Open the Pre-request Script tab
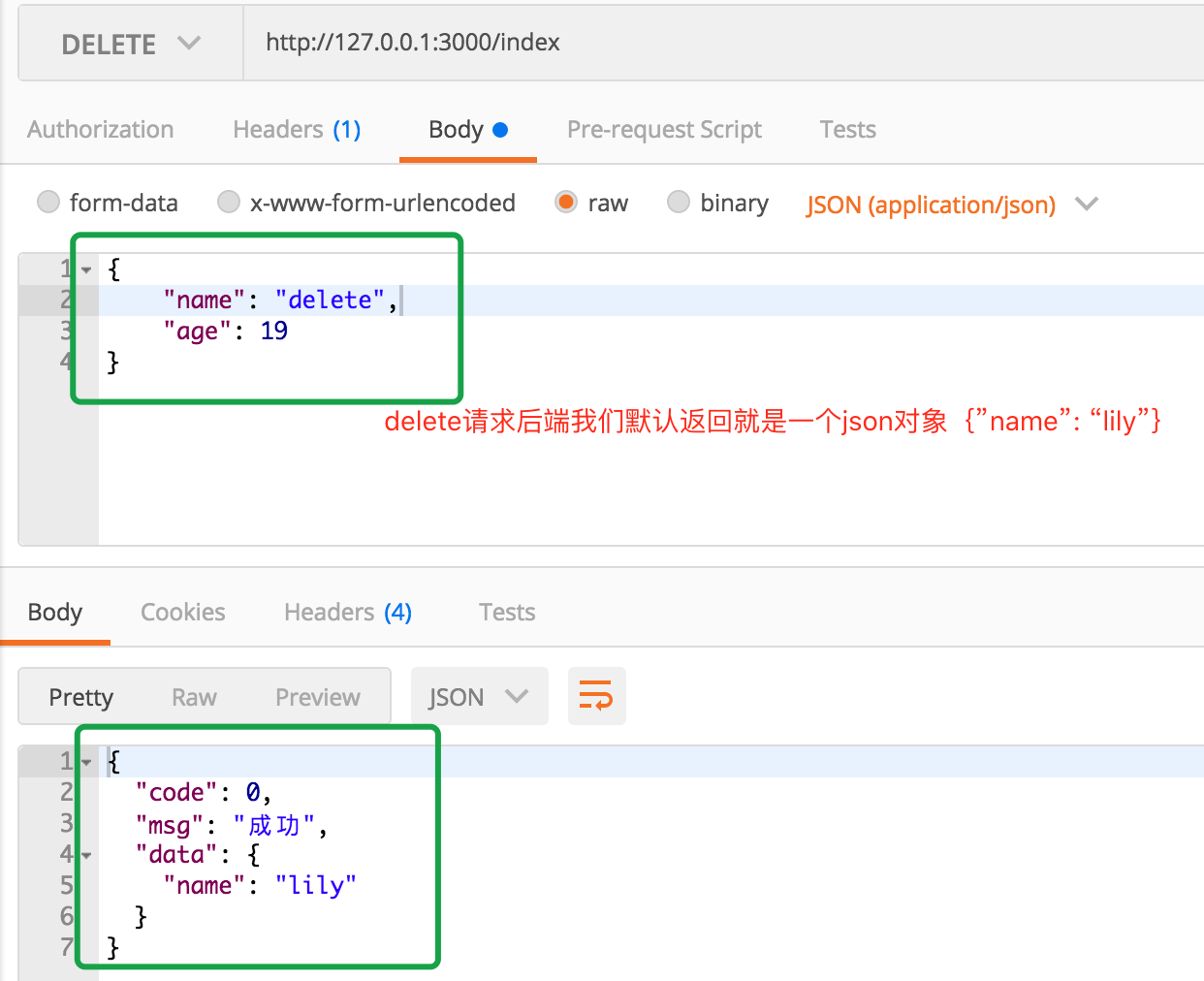 (x=664, y=130)
